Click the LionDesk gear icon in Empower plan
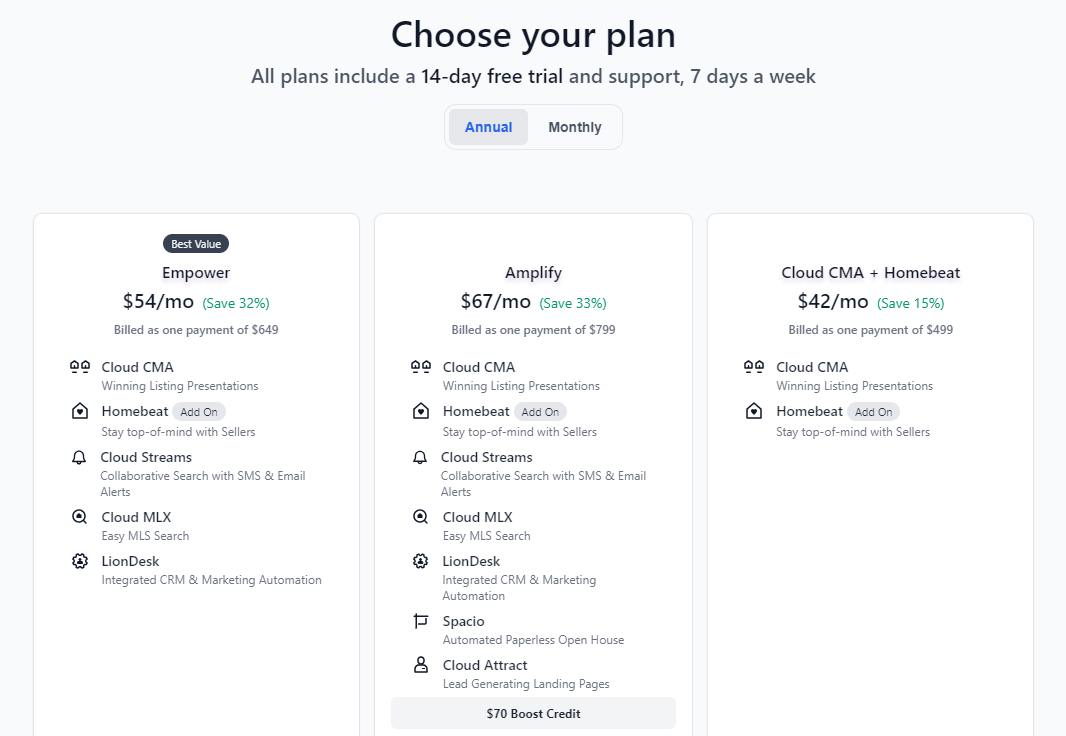Screen dimensions: 1066x736 tap(80, 562)
